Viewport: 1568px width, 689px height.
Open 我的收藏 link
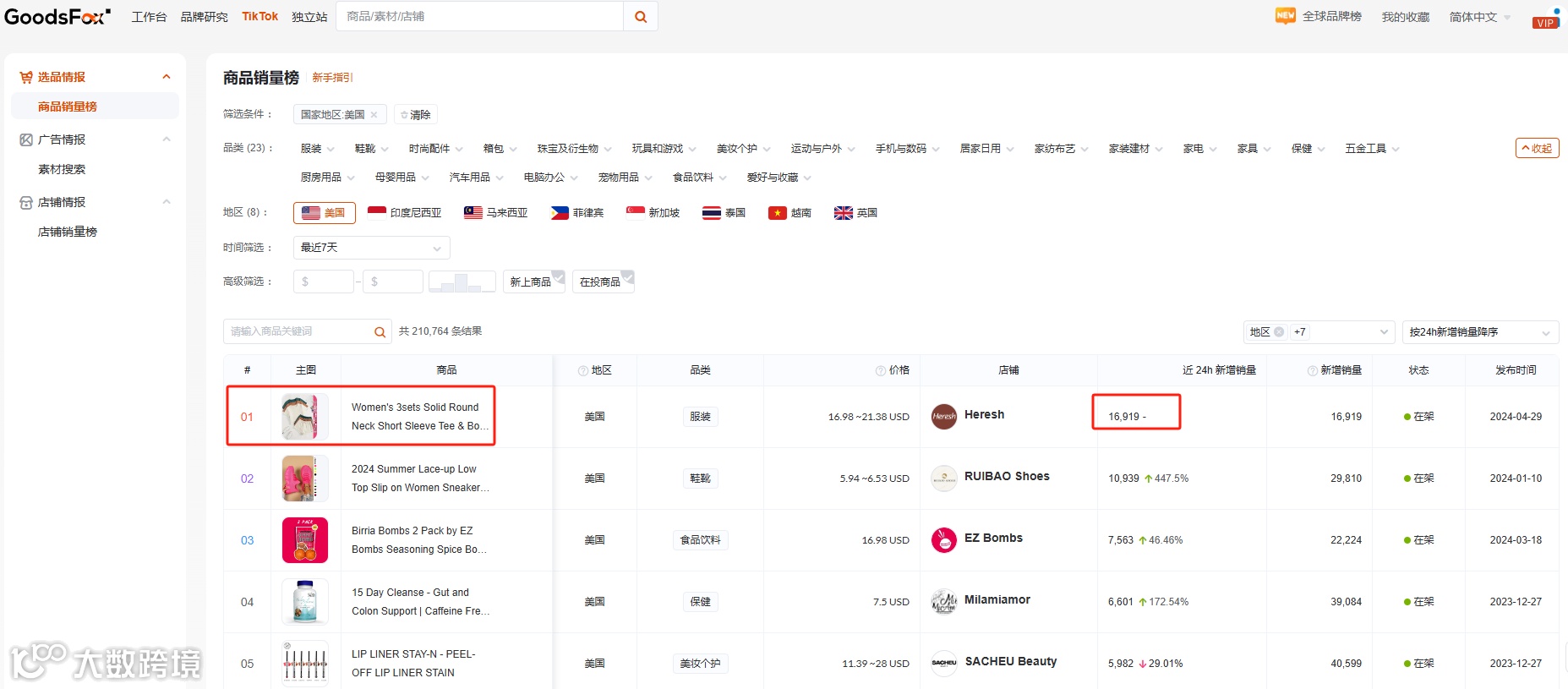[1406, 17]
